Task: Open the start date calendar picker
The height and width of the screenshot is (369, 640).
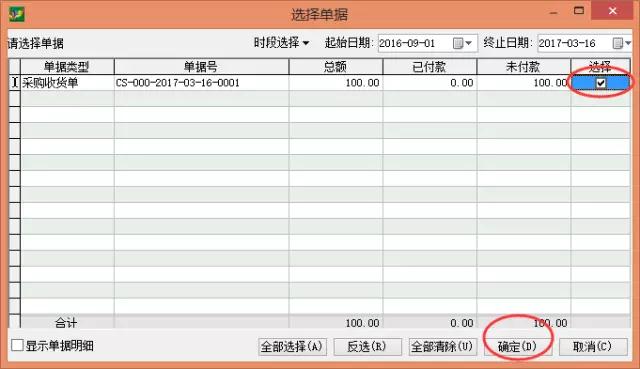Action: [x=462, y=43]
